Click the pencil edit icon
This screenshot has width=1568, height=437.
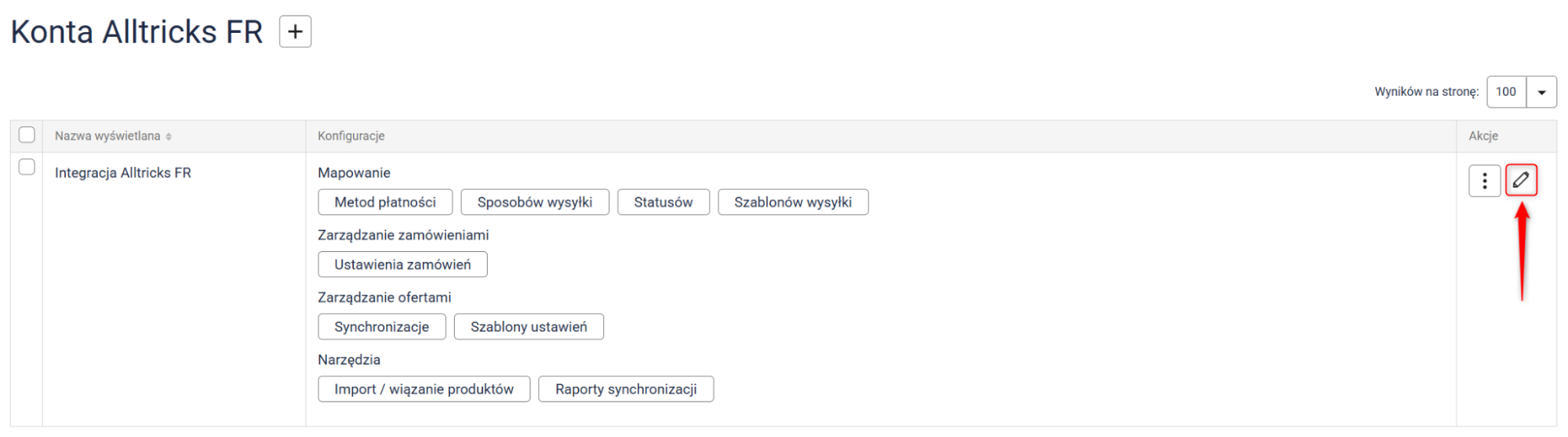[x=1521, y=180]
